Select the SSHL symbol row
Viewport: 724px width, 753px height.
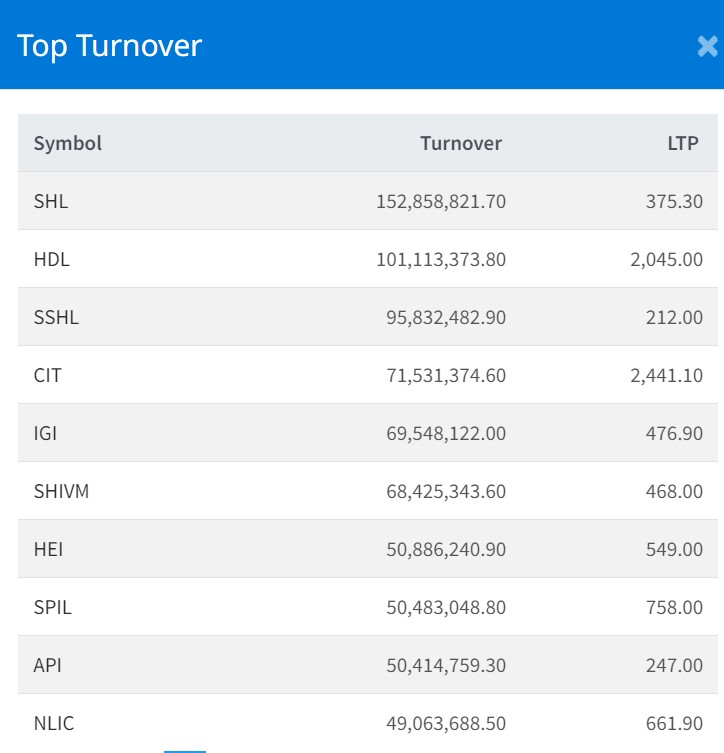click(56, 317)
